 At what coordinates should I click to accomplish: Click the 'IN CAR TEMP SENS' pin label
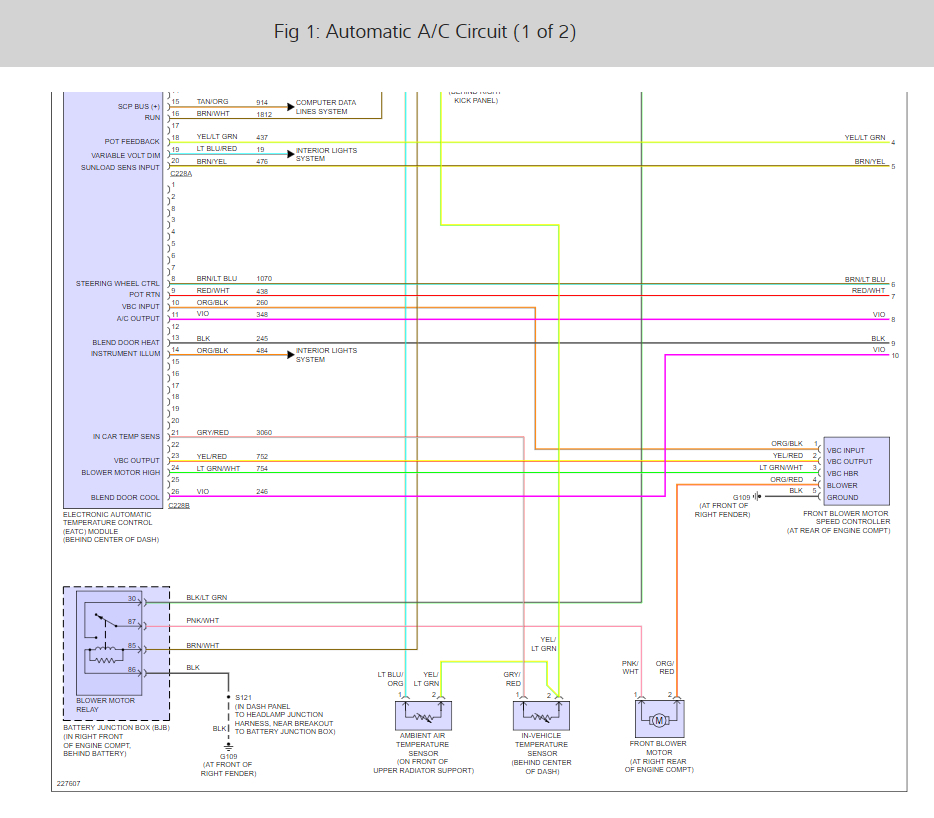click(x=126, y=437)
